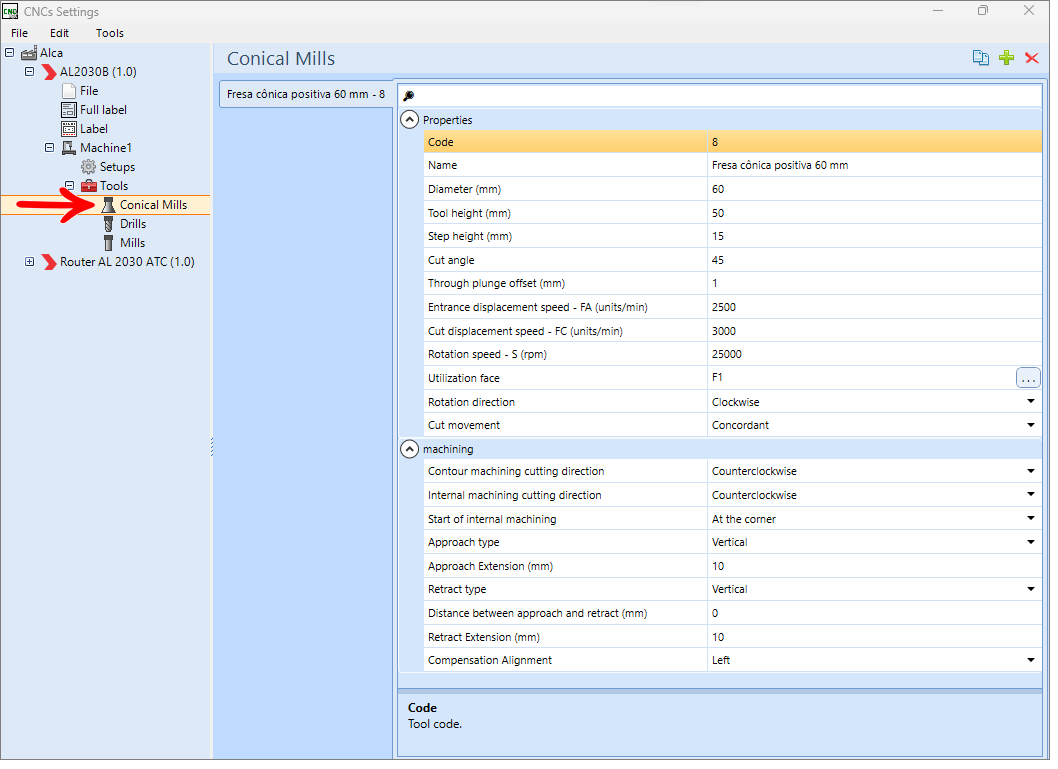This screenshot has height=769, width=1058.
Task: Click the File page icon in tree
Action: click(69, 91)
